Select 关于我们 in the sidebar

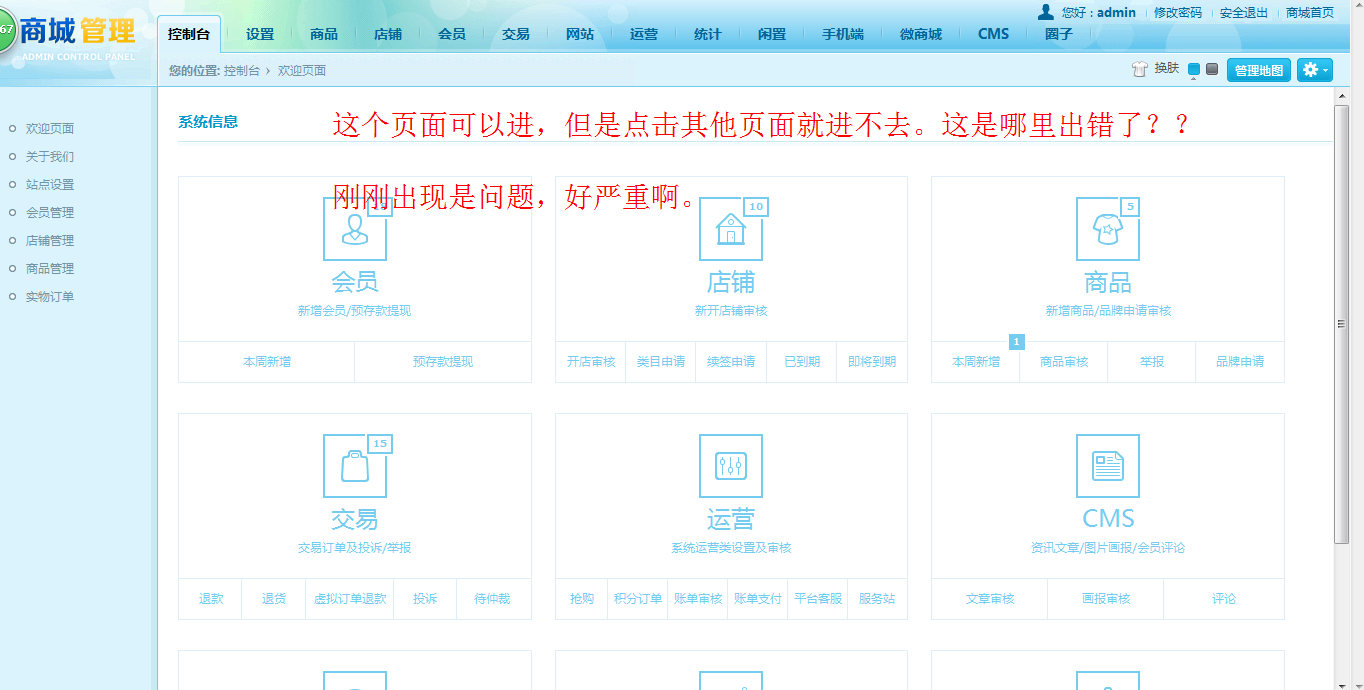50,157
